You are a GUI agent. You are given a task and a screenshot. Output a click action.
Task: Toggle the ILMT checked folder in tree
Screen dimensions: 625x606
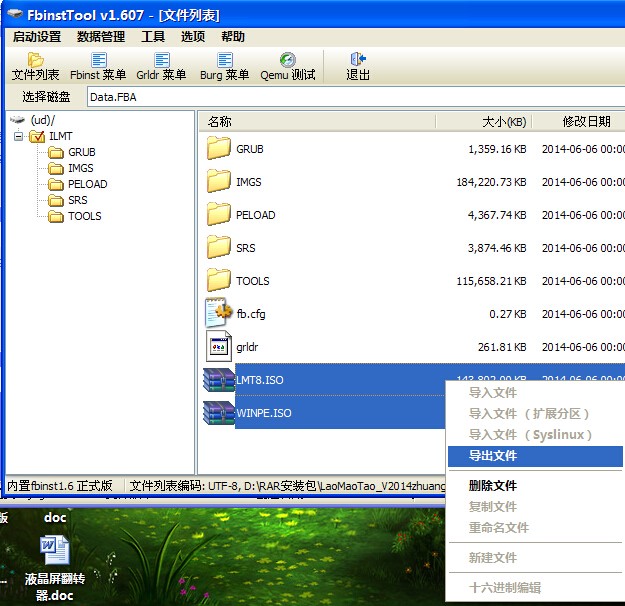point(37,136)
